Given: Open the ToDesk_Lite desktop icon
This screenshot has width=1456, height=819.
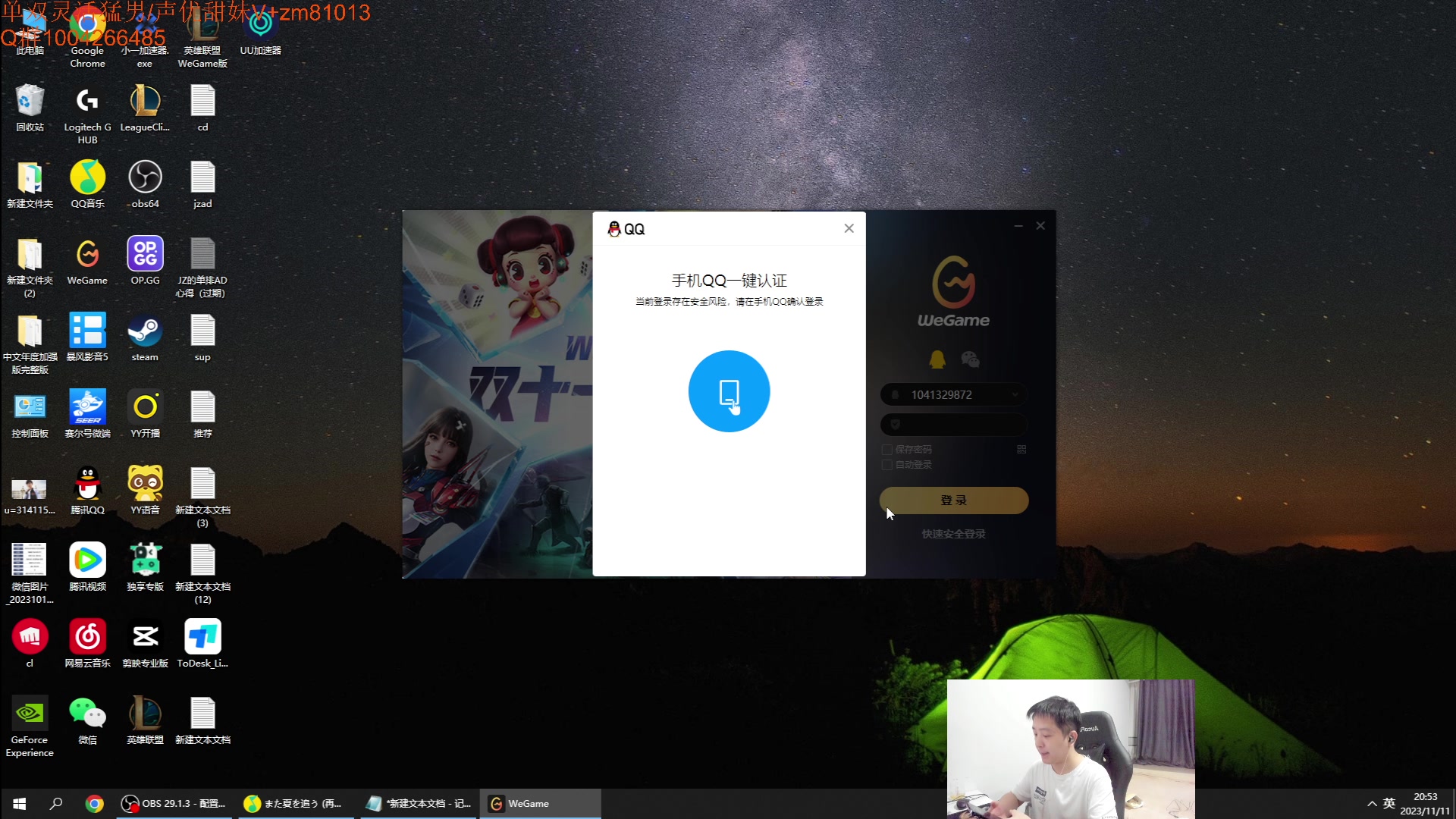Looking at the screenshot, I should point(202,644).
